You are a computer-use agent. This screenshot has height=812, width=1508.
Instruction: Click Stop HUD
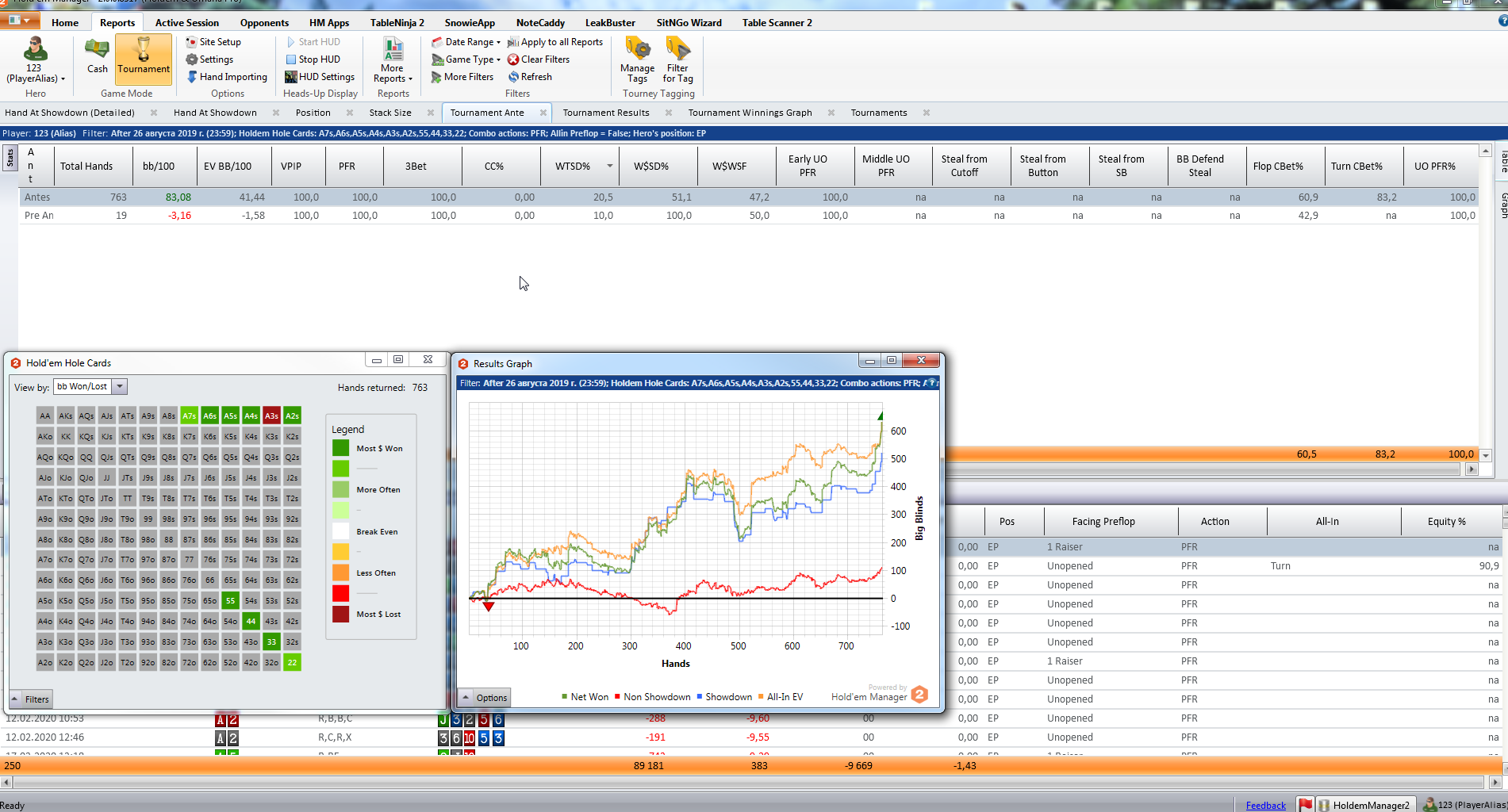(x=313, y=59)
